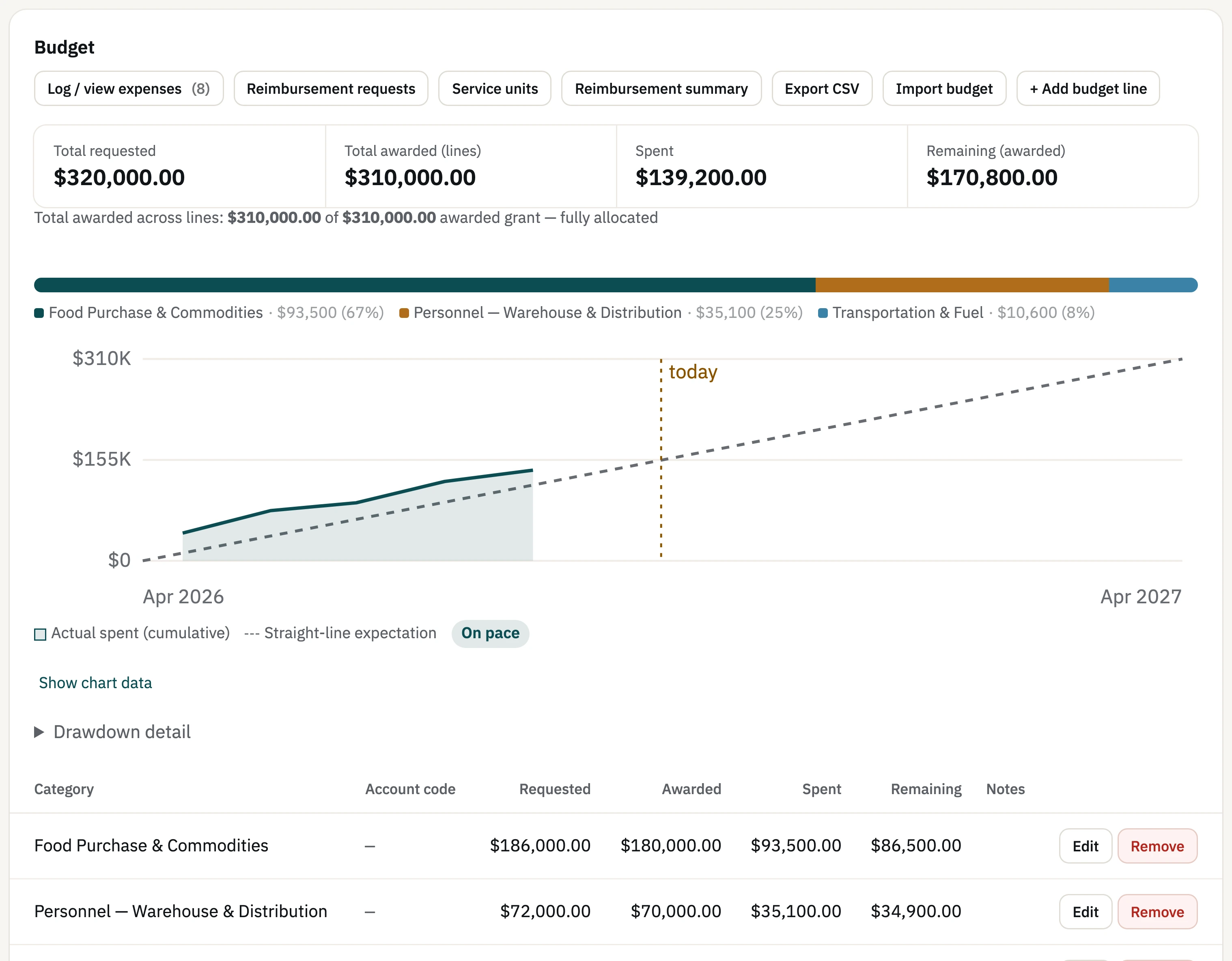Image resolution: width=1232 pixels, height=961 pixels.
Task: Click the $86,500.00 remaining cell
Action: pyautogui.click(x=916, y=845)
